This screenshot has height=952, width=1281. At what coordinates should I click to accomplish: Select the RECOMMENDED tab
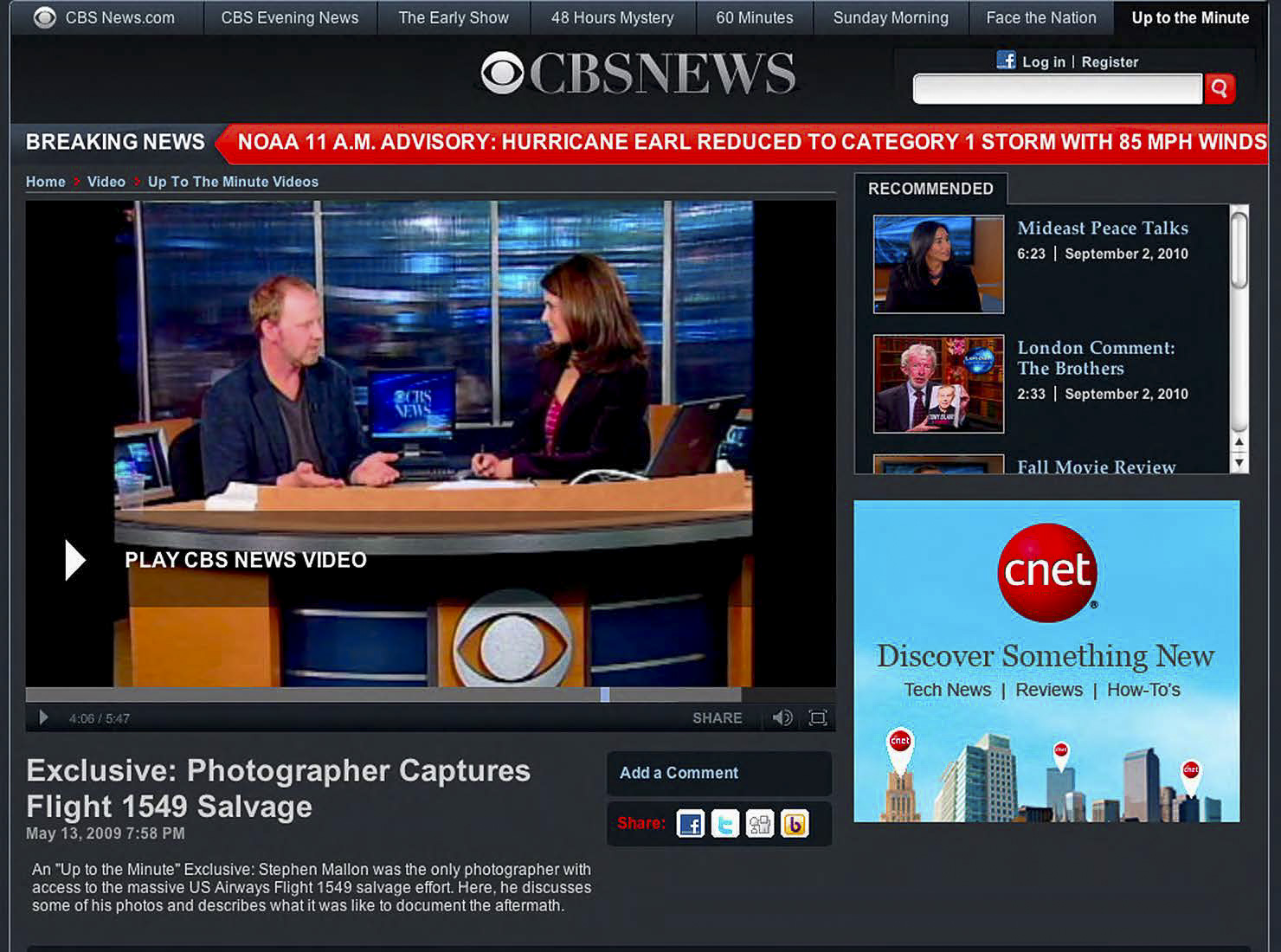(930, 189)
